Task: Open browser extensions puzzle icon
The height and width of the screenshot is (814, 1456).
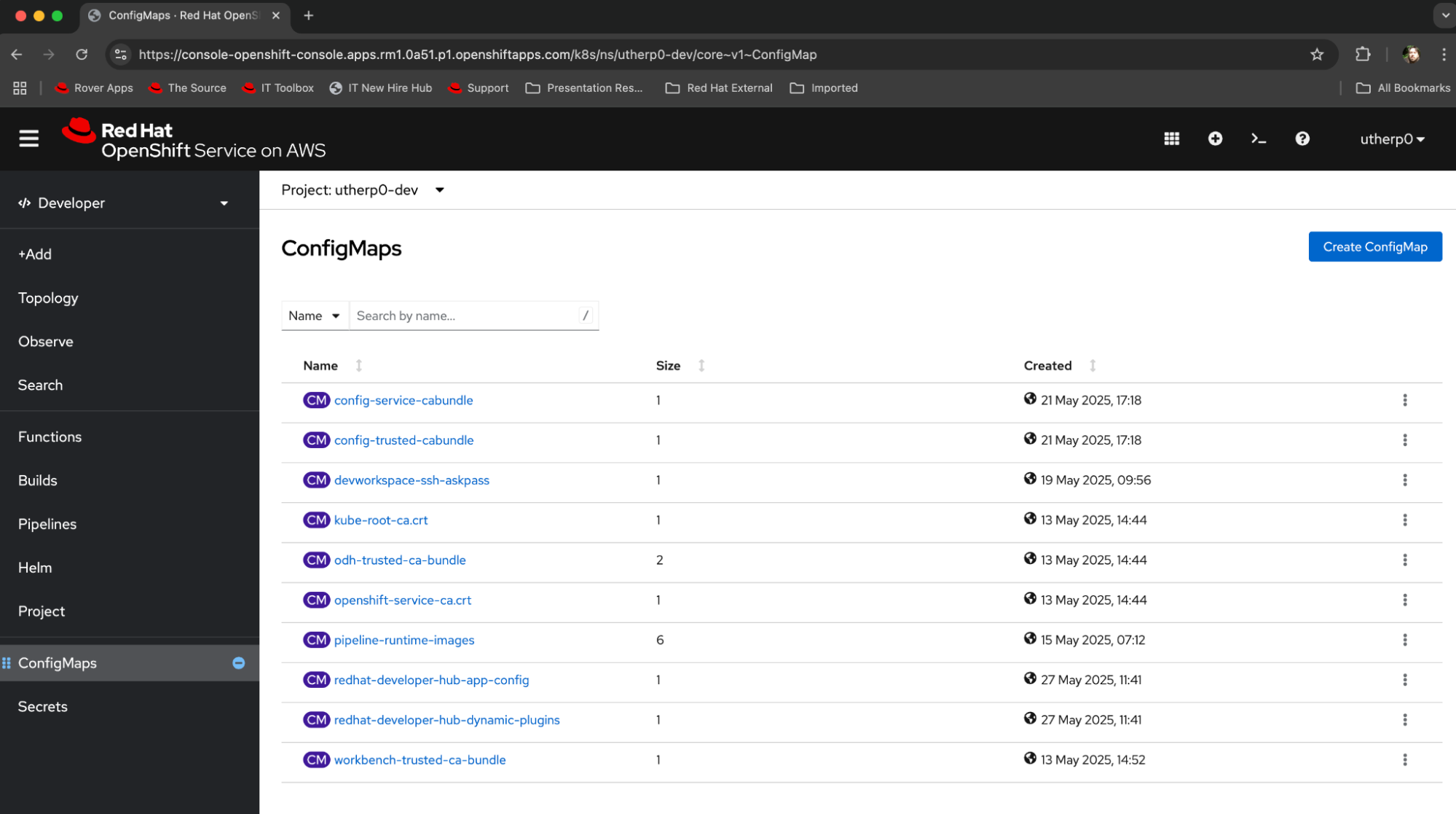Action: point(1362,55)
